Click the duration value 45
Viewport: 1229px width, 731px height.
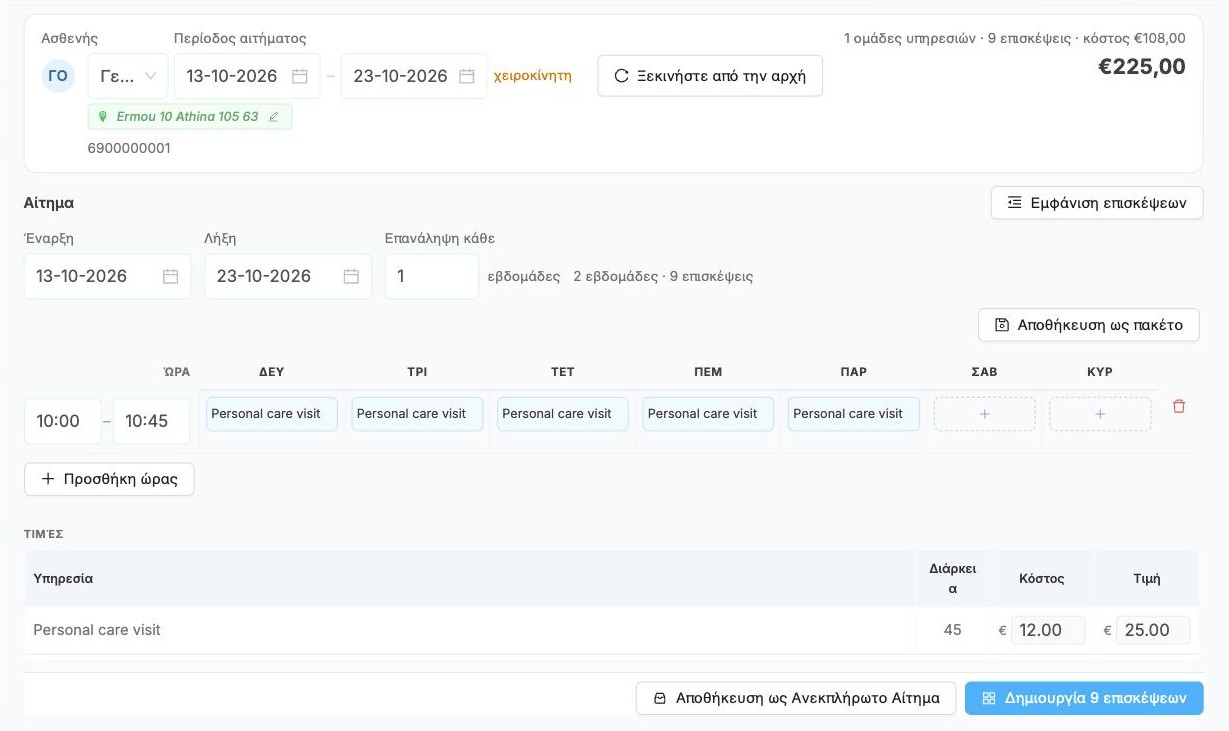pyautogui.click(x=952, y=630)
